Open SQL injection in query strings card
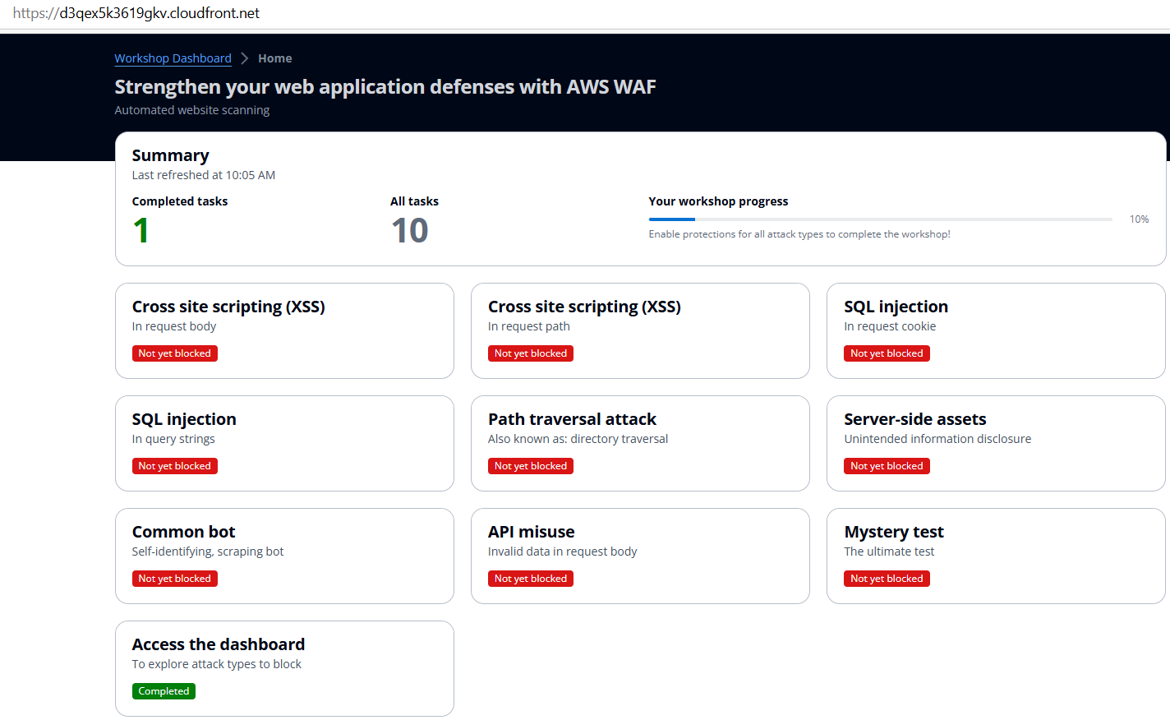The height and width of the screenshot is (720, 1170). click(x=284, y=443)
